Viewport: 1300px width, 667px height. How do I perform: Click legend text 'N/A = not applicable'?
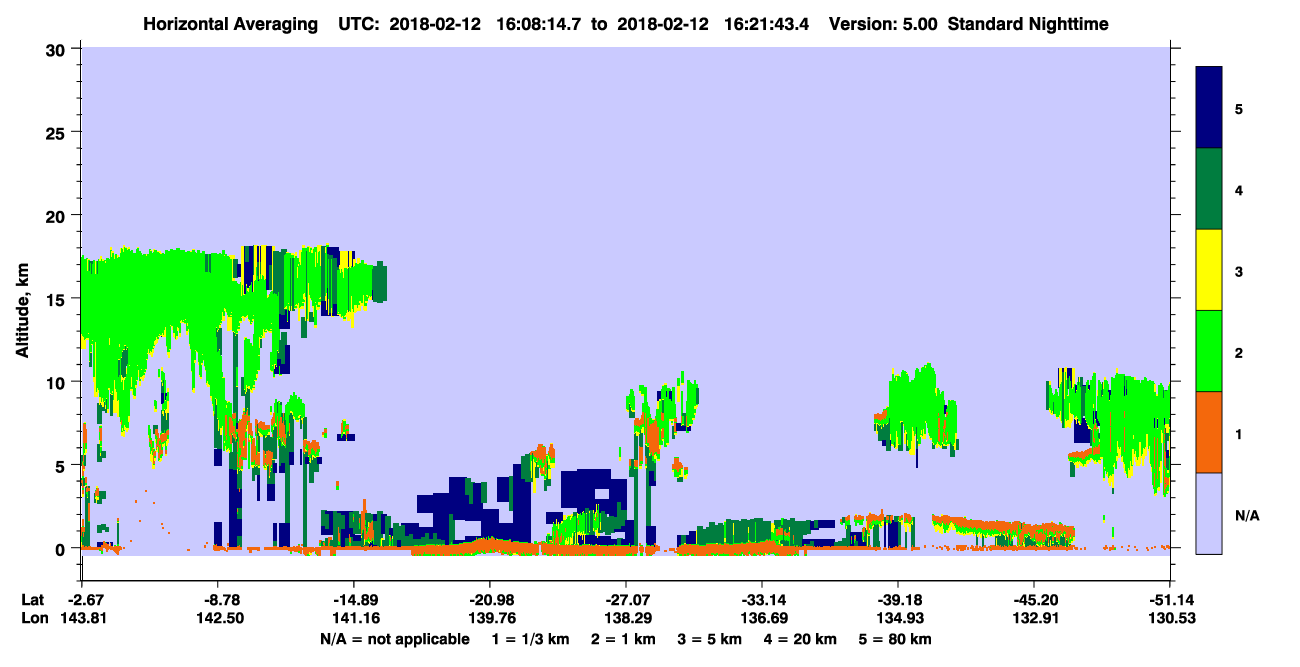[x=394, y=639]
